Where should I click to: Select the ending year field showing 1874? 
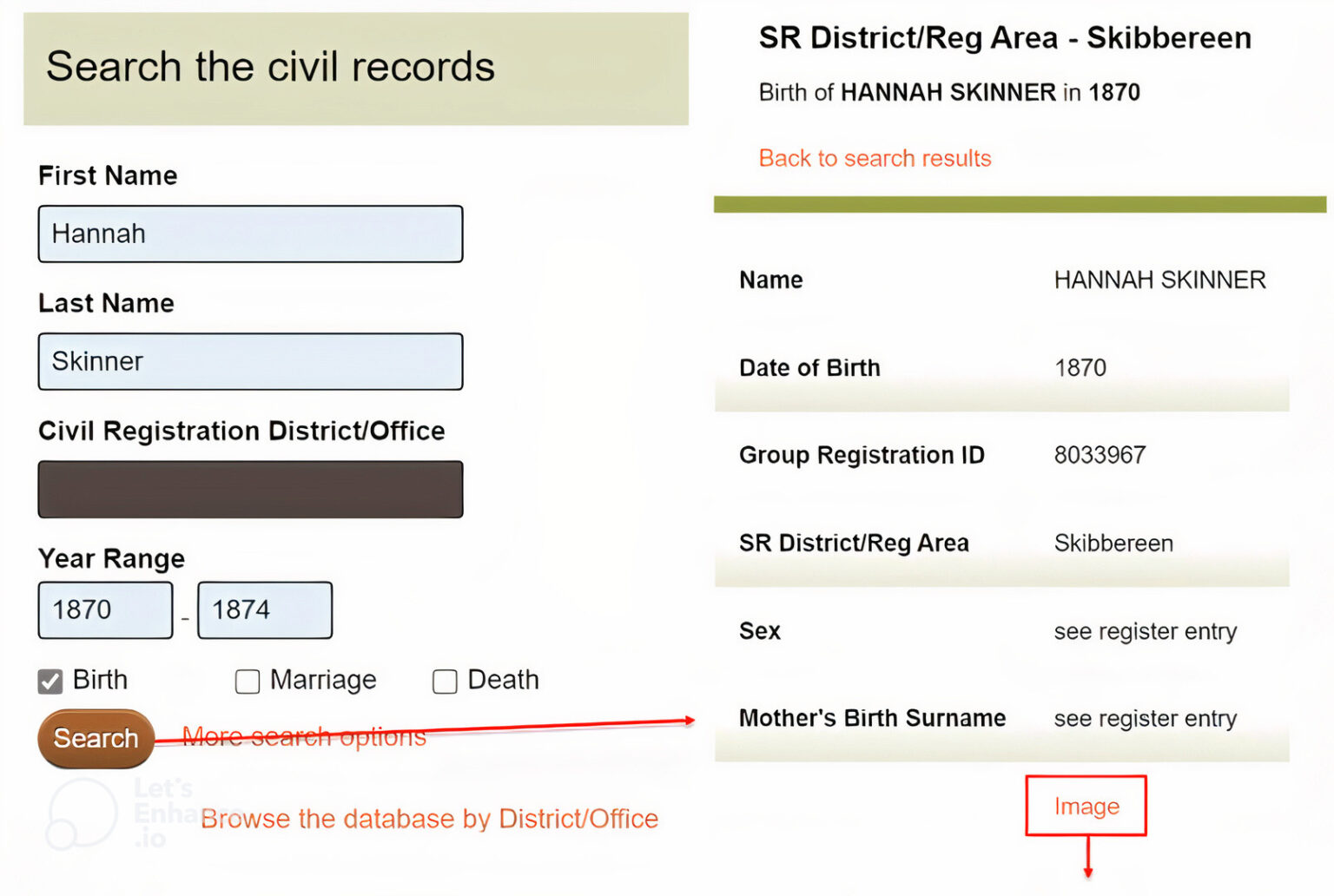coord(265,610)
